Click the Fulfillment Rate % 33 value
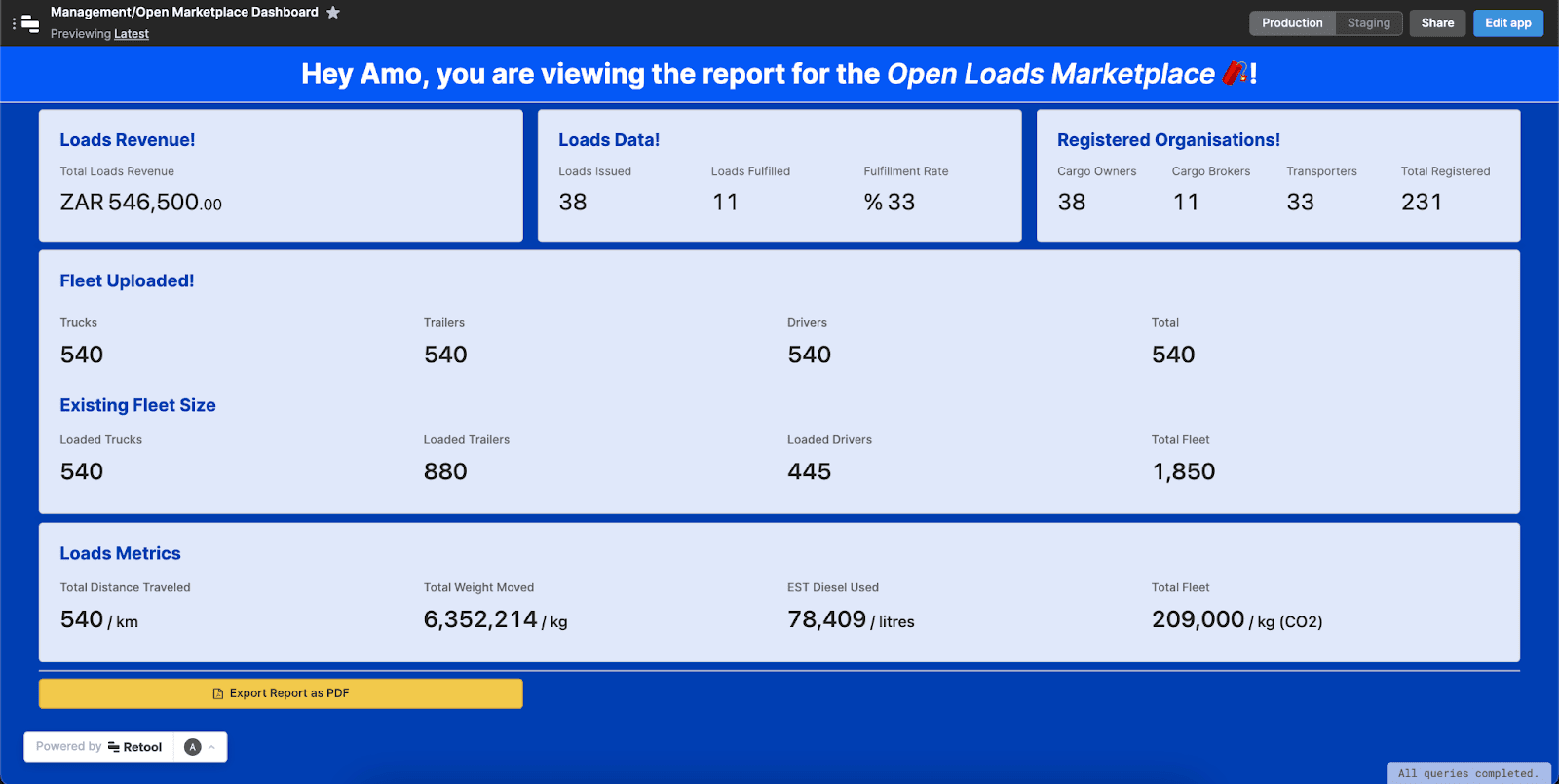 click(x=890, y=203)
